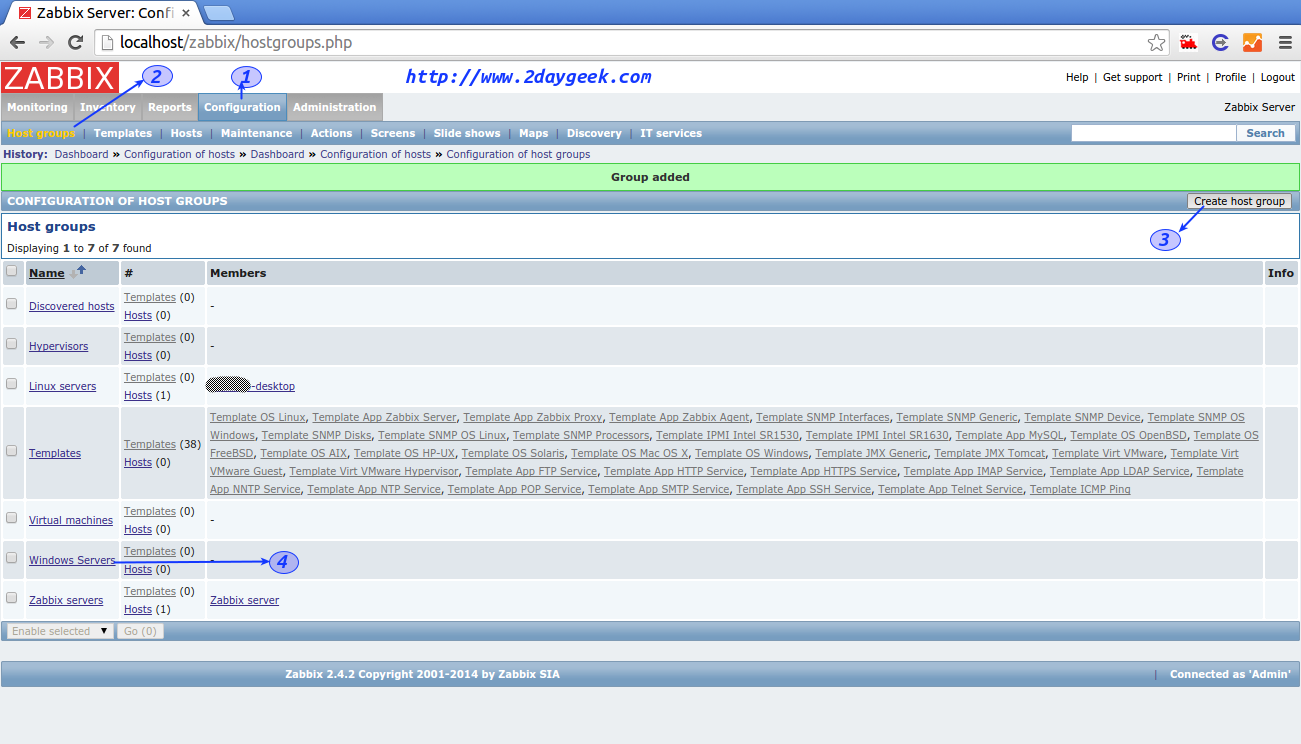Click the blue circular extension icon
Viewport: 1301px width, 744px height.
coord(1220,42)
